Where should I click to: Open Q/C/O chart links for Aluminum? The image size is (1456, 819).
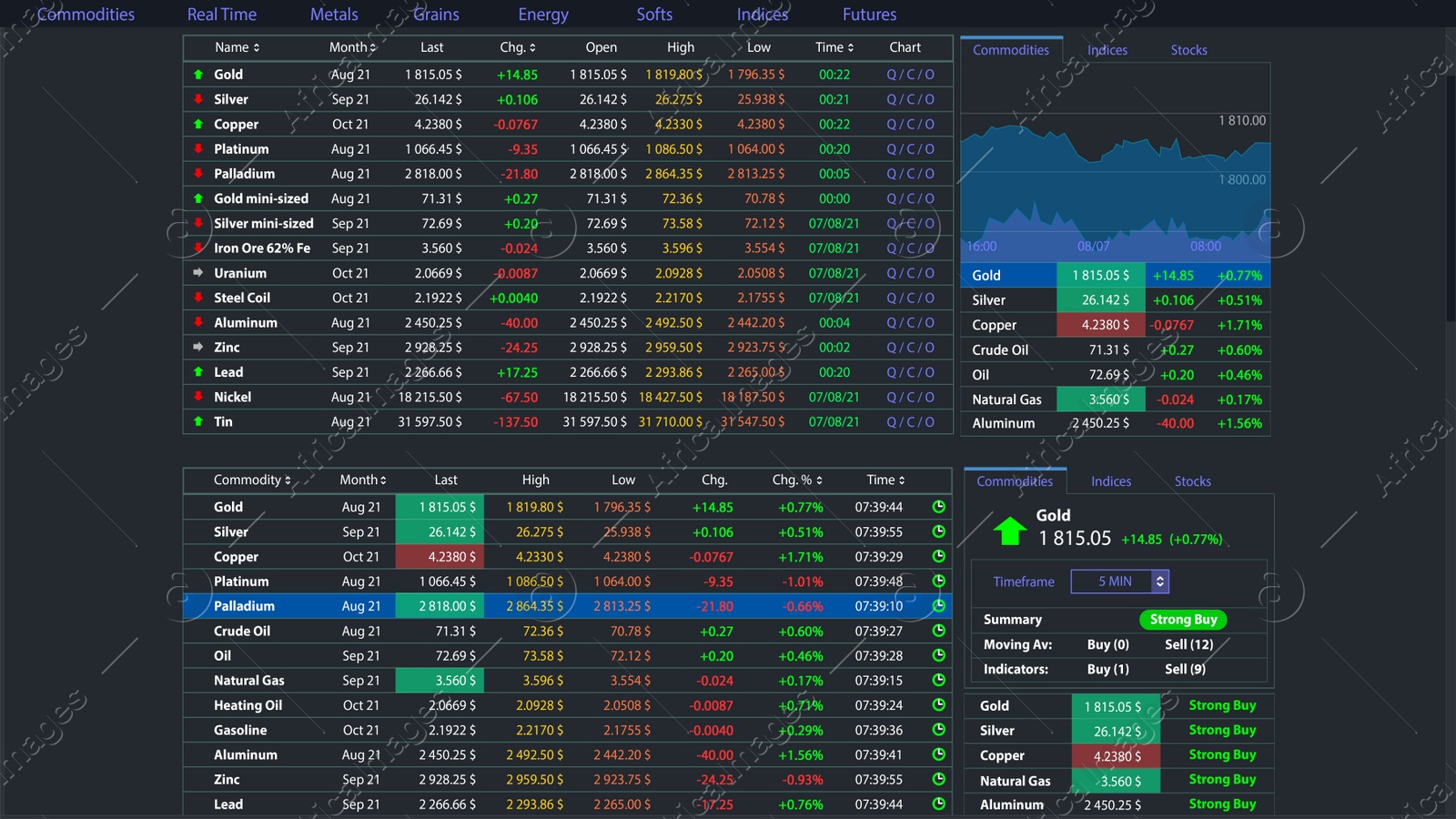[x=911, y=322]
